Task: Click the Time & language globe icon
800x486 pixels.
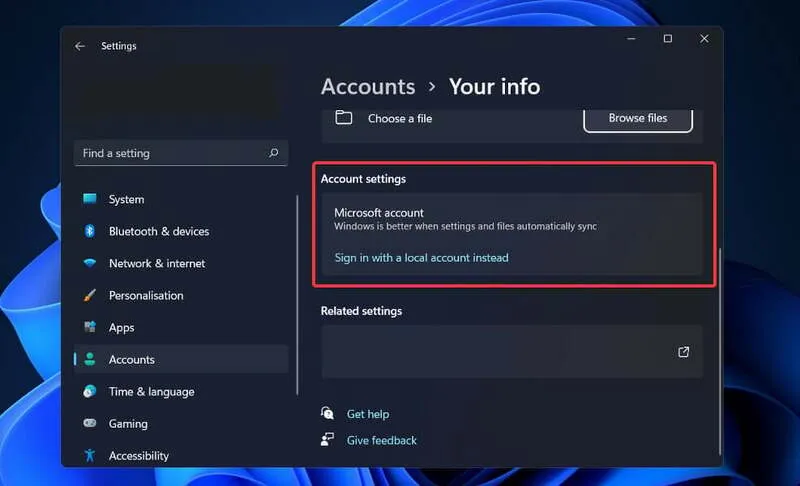Action: tap(90, 391)
